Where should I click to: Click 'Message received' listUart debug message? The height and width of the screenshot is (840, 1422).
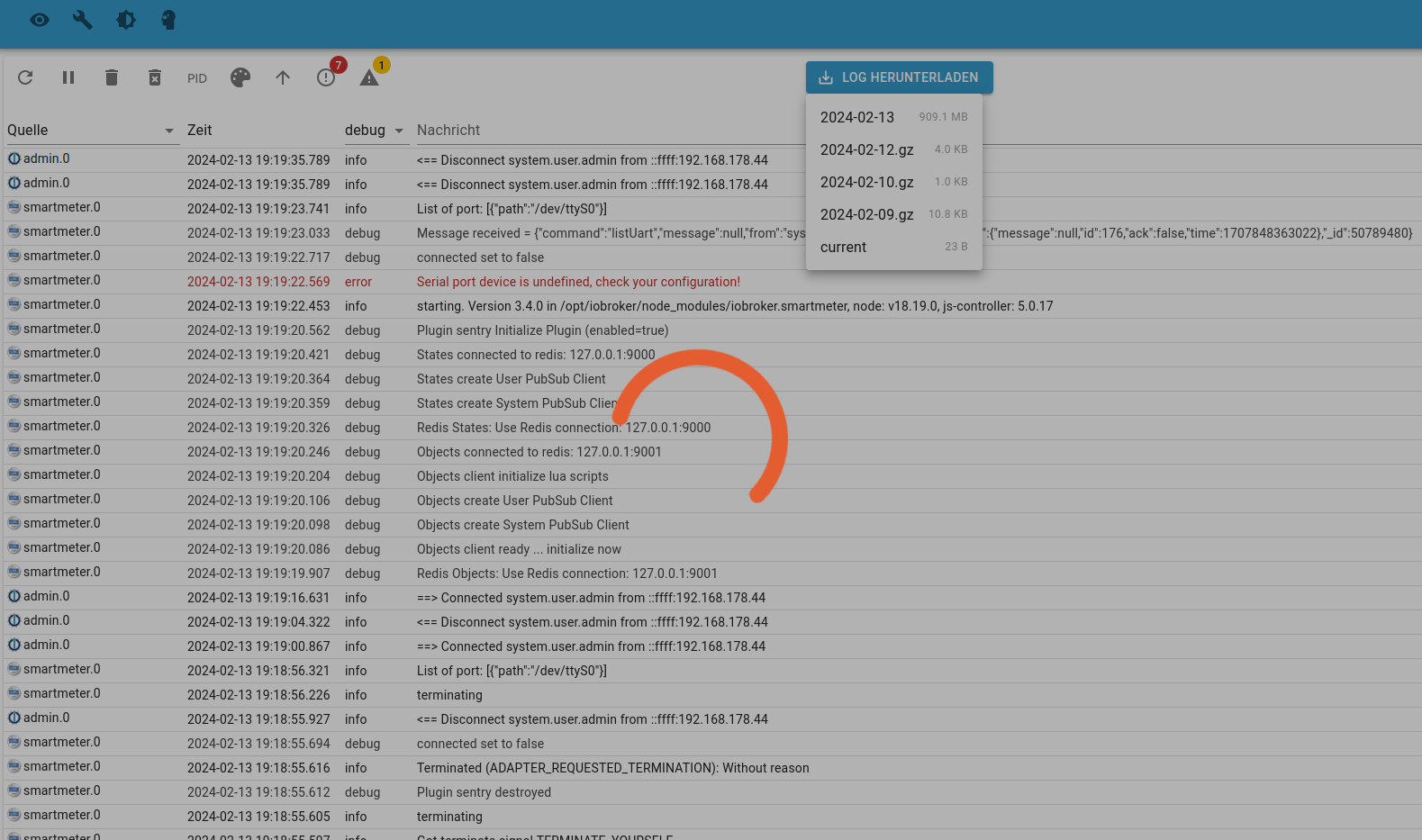(914, 233)
